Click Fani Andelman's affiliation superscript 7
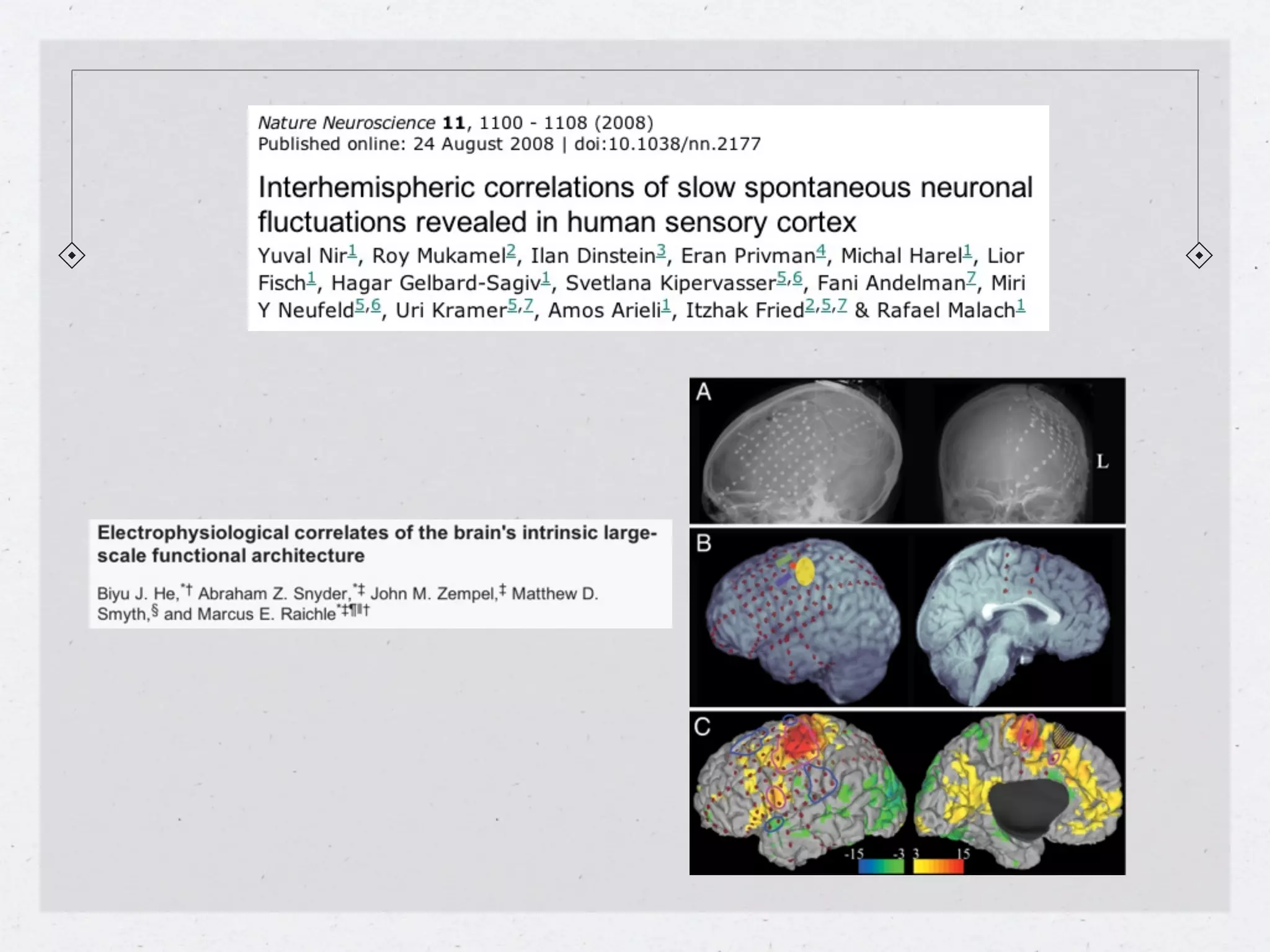This screenshot has width=1270, height=952. [x=970, y=278]
